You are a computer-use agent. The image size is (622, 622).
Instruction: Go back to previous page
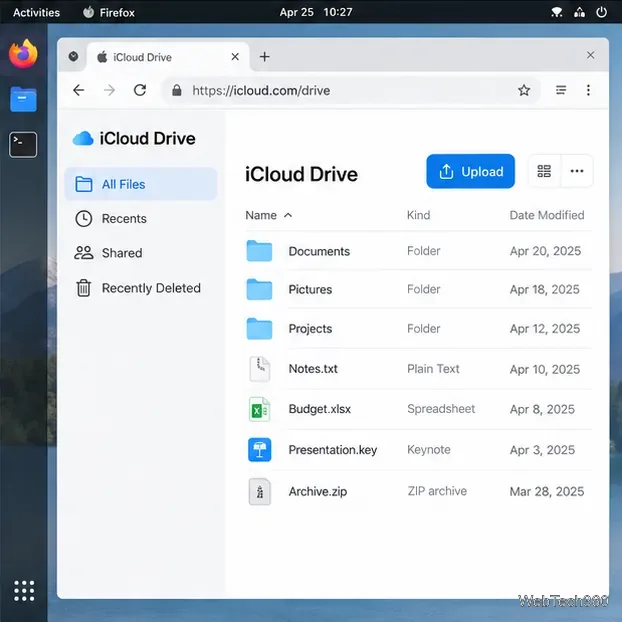(79, 90)
